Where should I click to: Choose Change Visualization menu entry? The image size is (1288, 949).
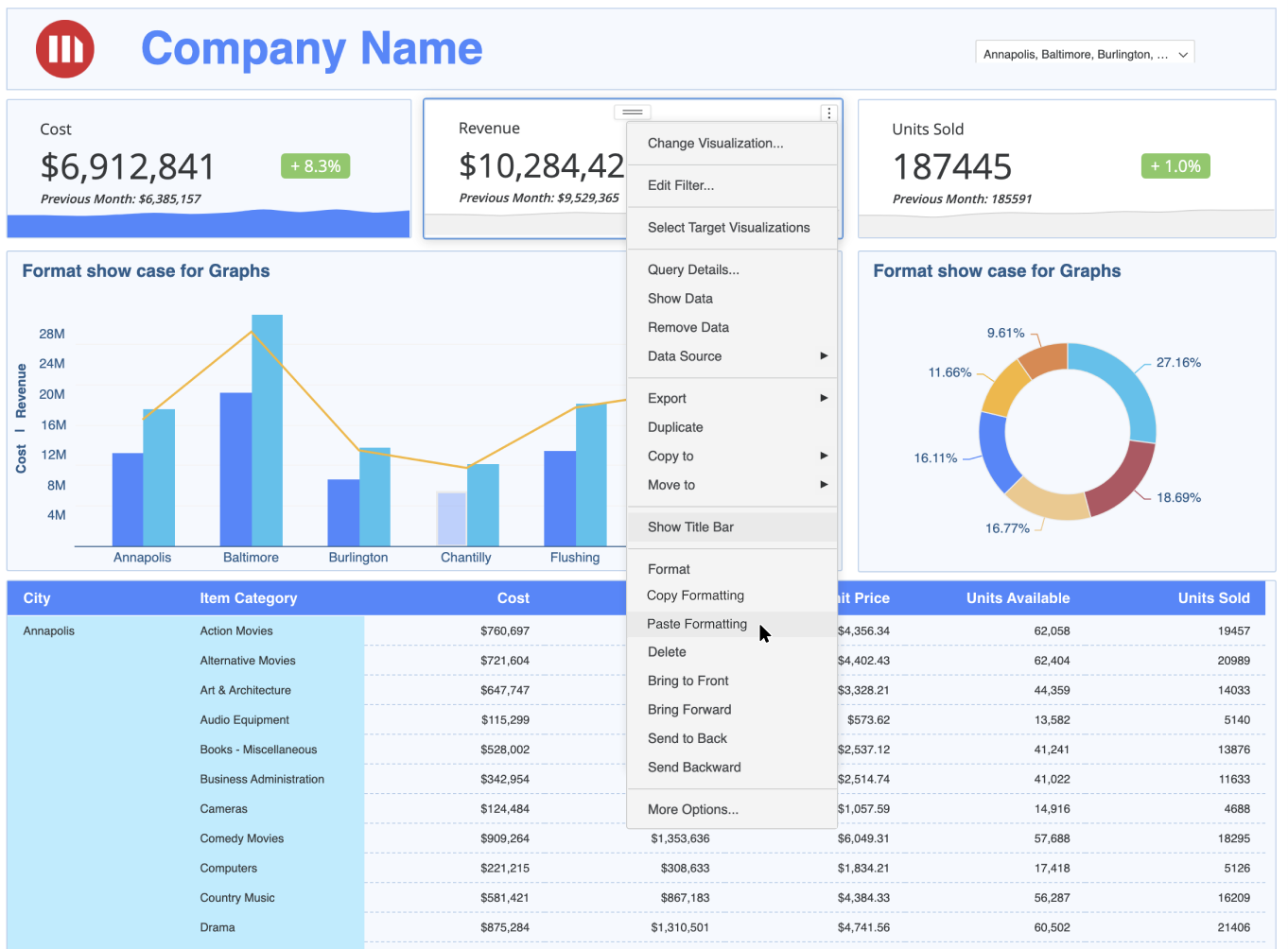coord(715,144)
